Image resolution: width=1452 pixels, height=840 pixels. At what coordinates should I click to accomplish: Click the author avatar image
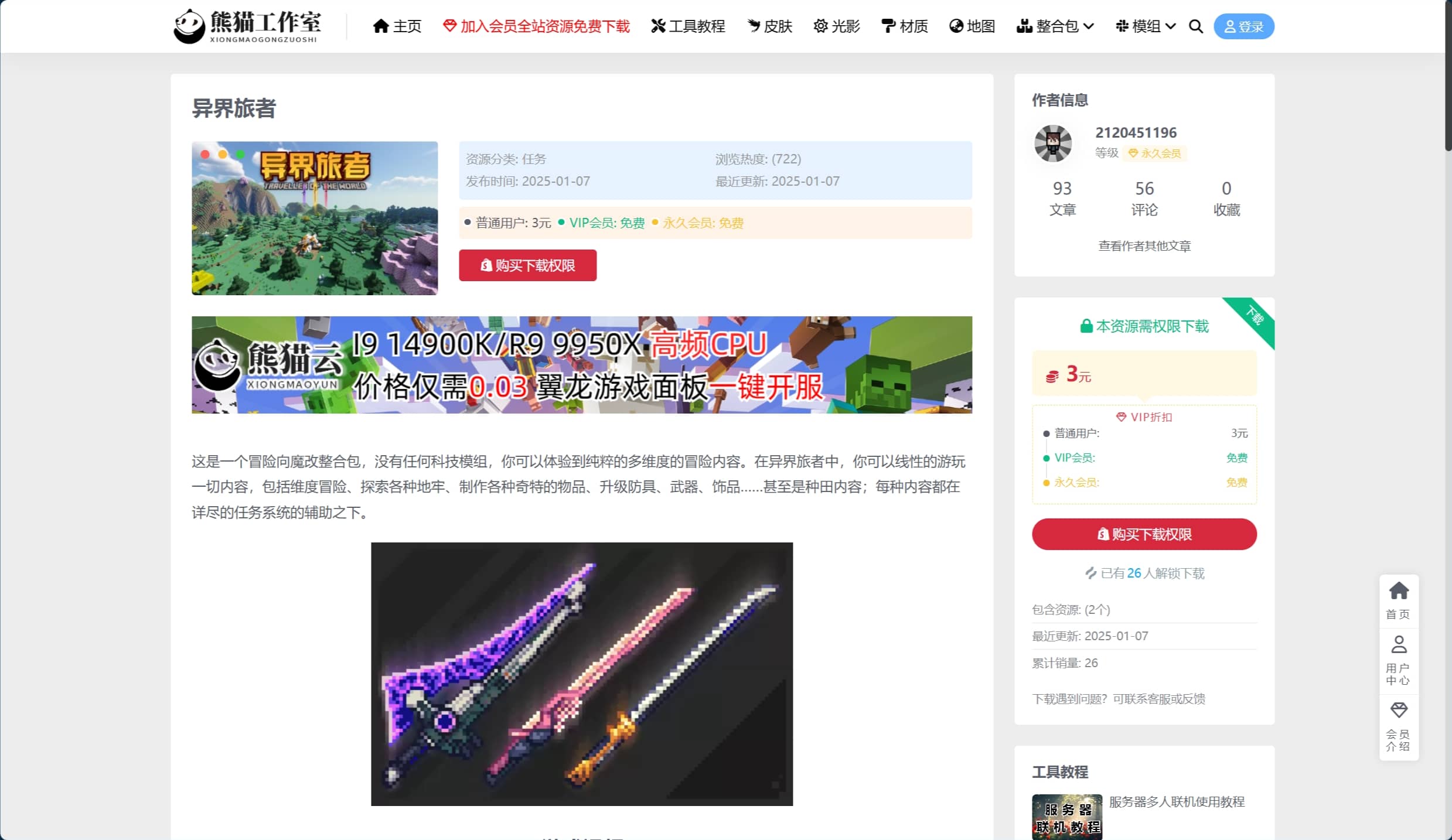point(1052,144)
